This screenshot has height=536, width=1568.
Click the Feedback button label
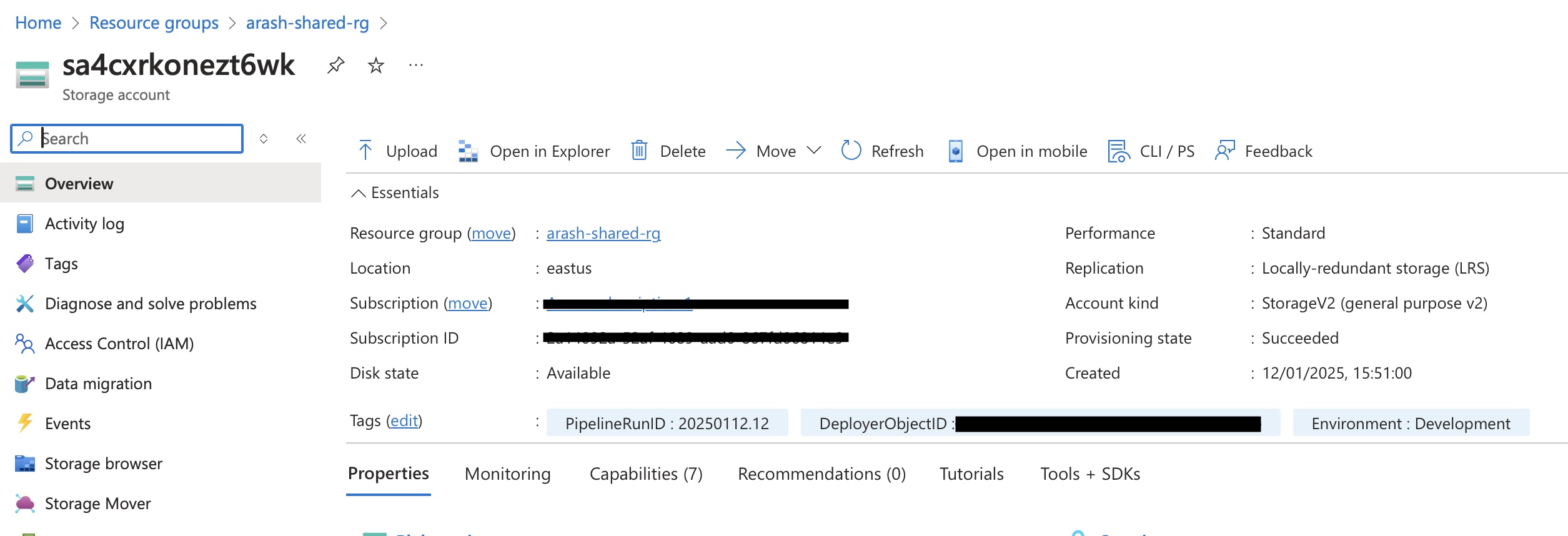(1278, 151)
